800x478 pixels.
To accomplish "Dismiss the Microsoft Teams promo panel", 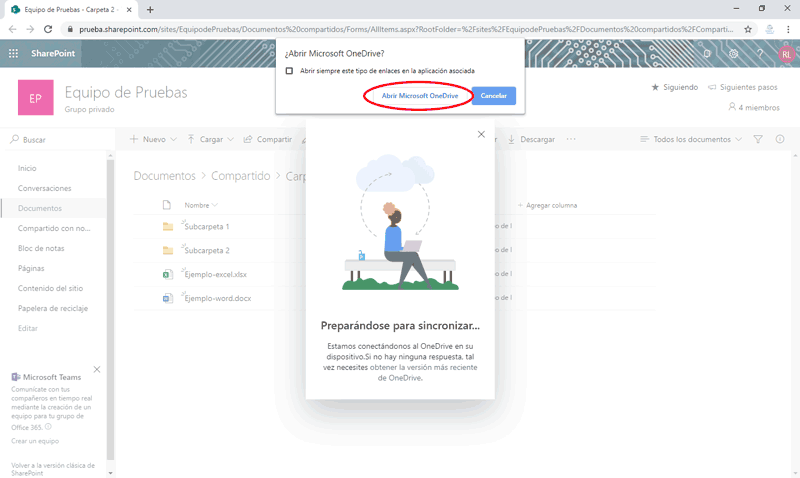I will pyautogui.click(x=97, y=369).
